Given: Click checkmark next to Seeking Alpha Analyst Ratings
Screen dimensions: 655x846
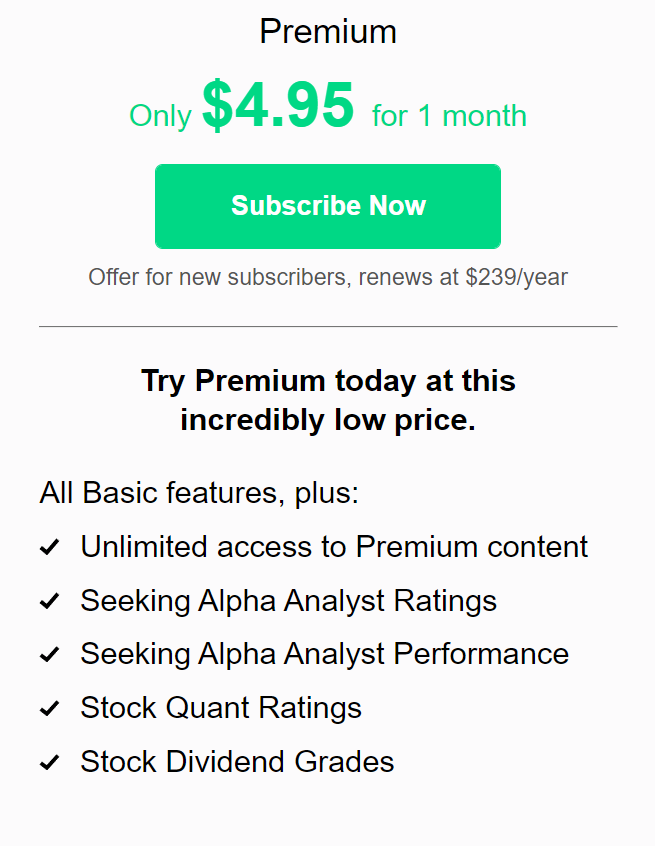Looking at the screenshot, I should pos(49,601).
